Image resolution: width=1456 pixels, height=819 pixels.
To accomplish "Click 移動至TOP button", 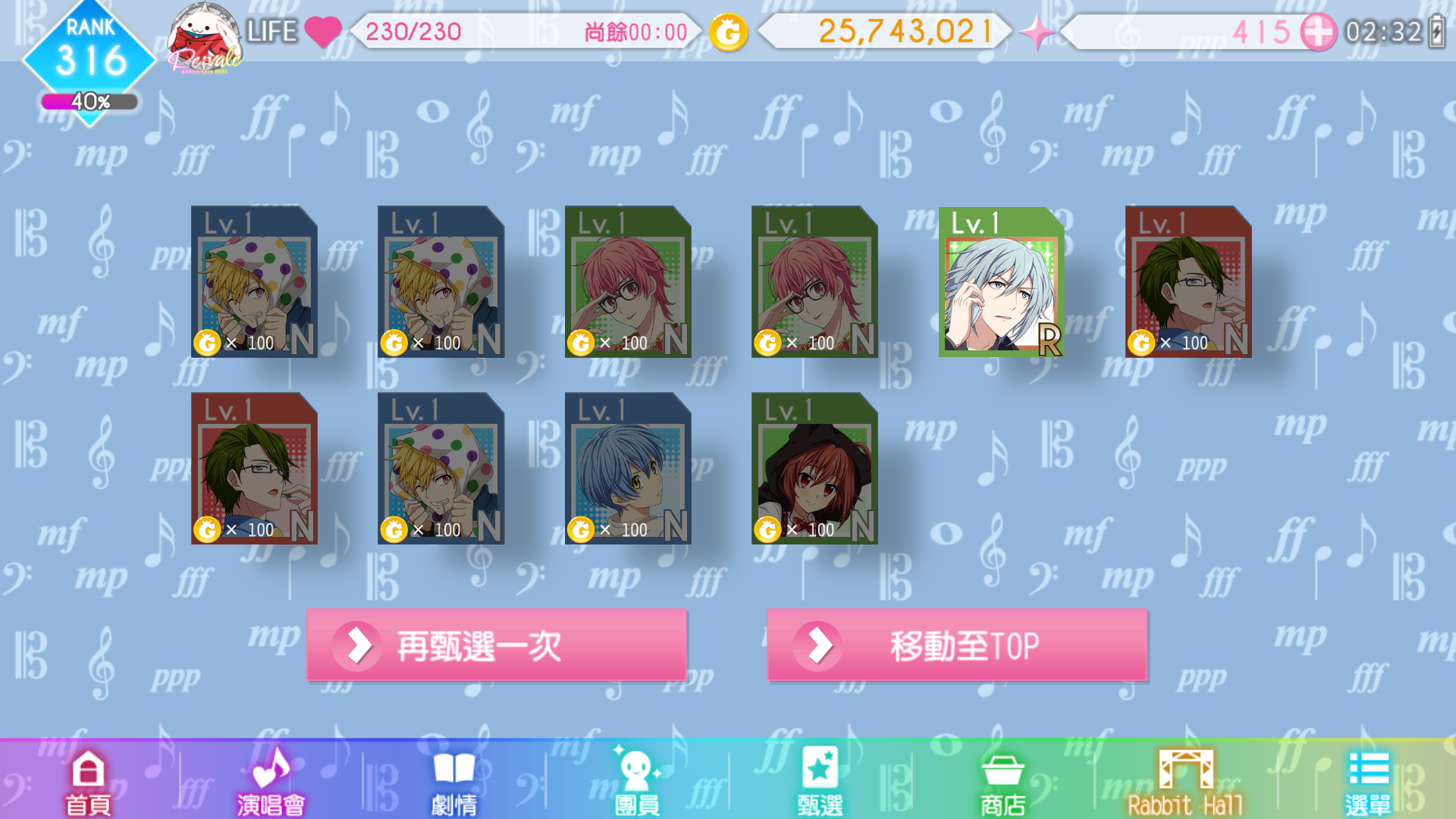I will pos(957,645).
